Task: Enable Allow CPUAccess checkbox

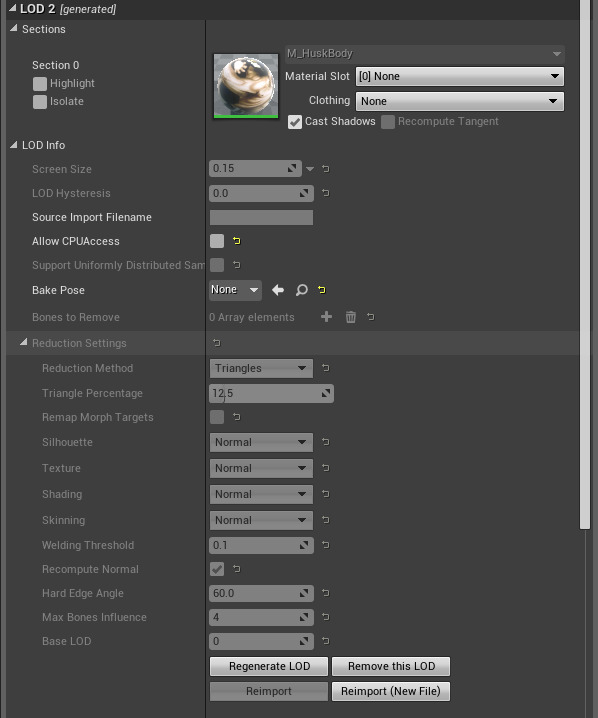Action: click(217, 241)
